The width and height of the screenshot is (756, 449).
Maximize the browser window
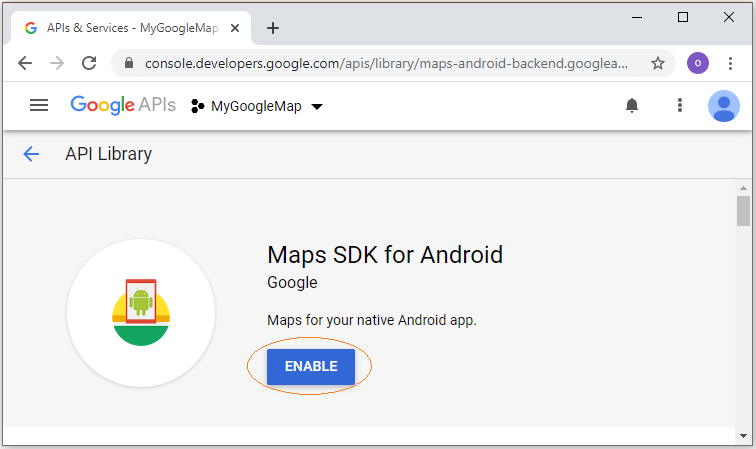(683, 18)
